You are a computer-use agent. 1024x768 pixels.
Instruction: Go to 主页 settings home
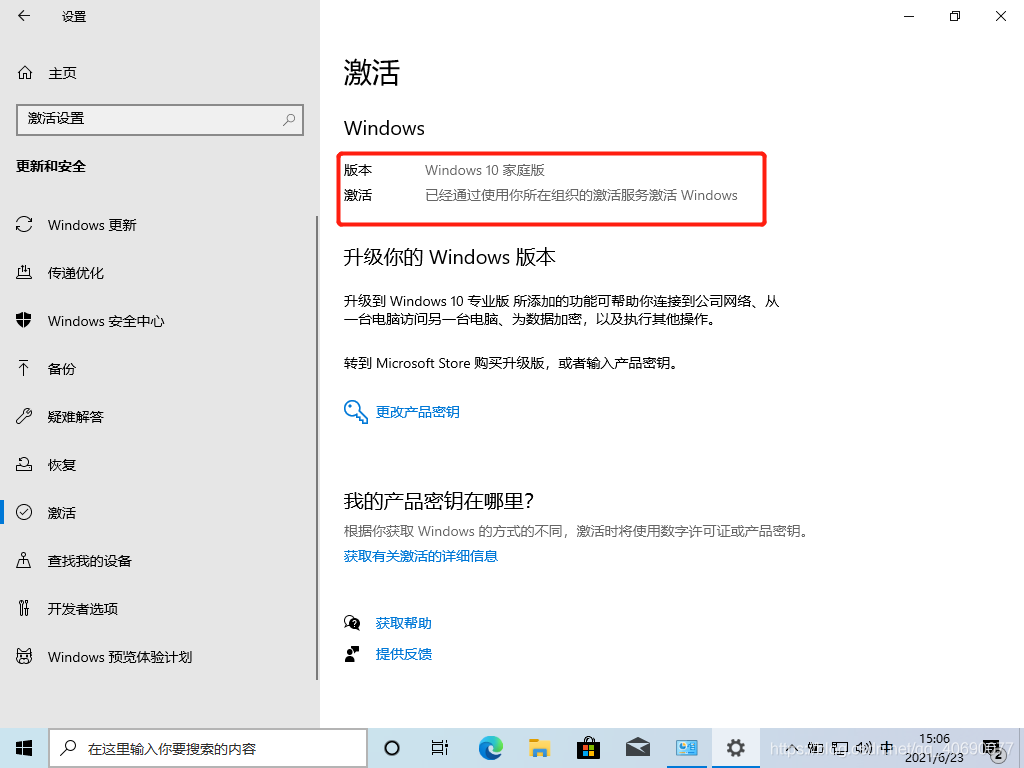coord(62,73)
